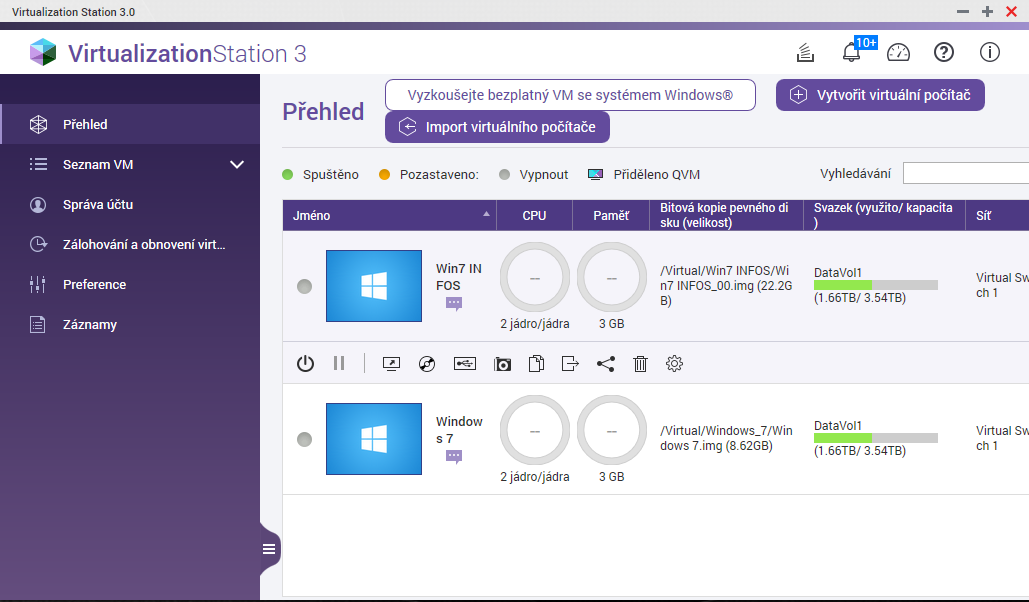Clone the VM using copy icon
1029x602 pixels.
coord(536,364)
